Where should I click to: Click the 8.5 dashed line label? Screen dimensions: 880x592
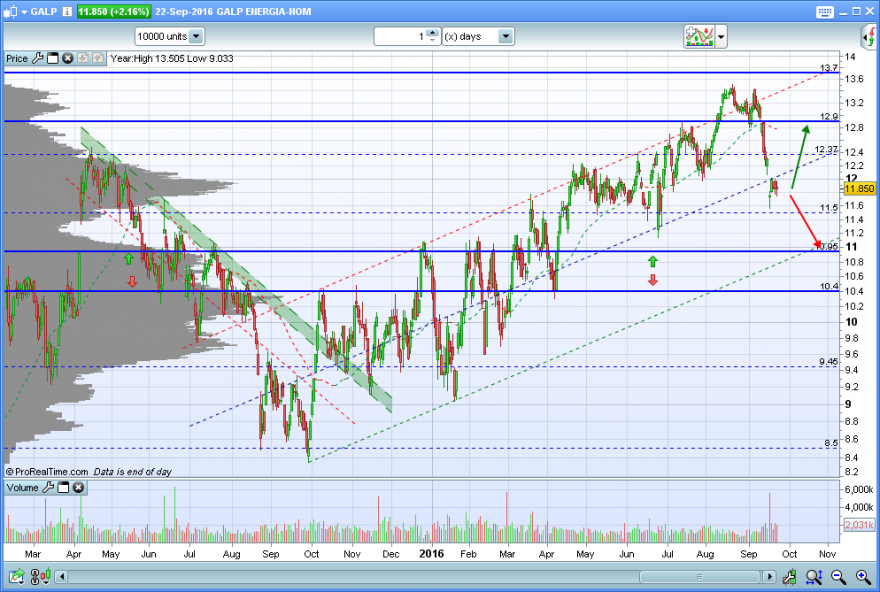point(831,443)
